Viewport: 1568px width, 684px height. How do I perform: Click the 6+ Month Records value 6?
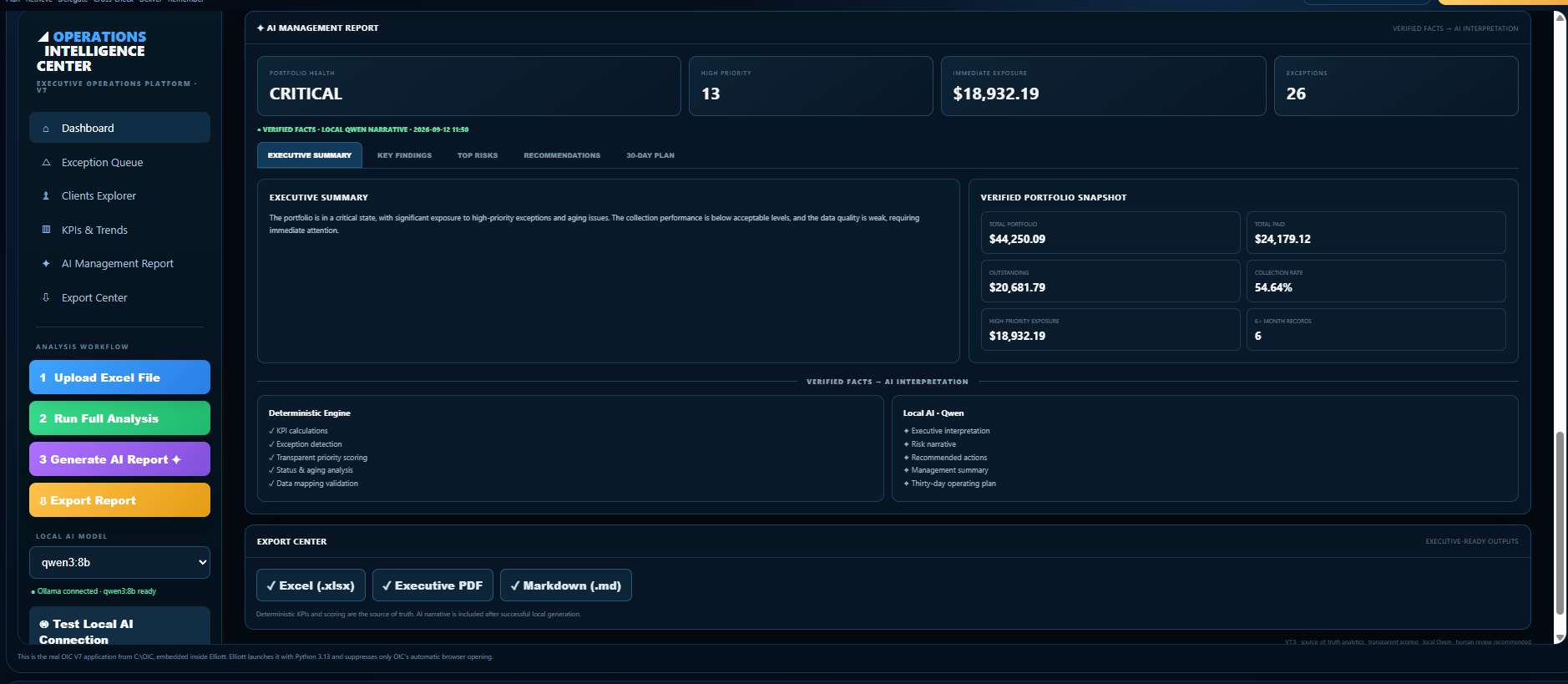click(1258, 336)
